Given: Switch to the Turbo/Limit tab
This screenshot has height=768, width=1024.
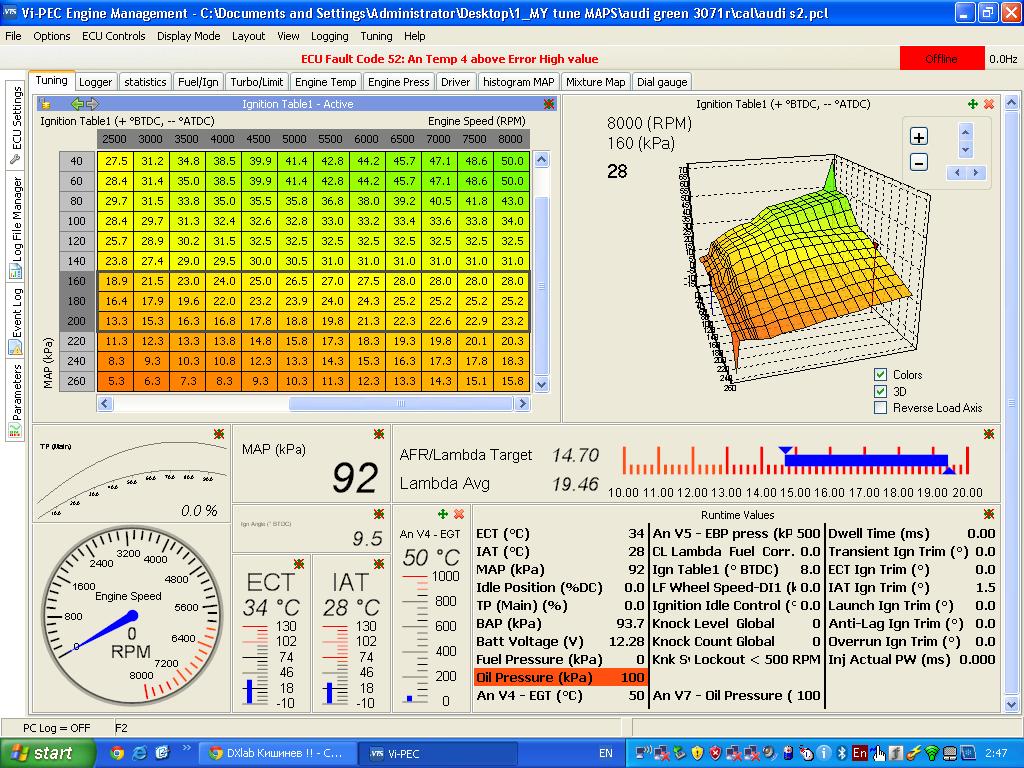Looking at the screenshot, I should pyautogui.click(x=257, y=82).
